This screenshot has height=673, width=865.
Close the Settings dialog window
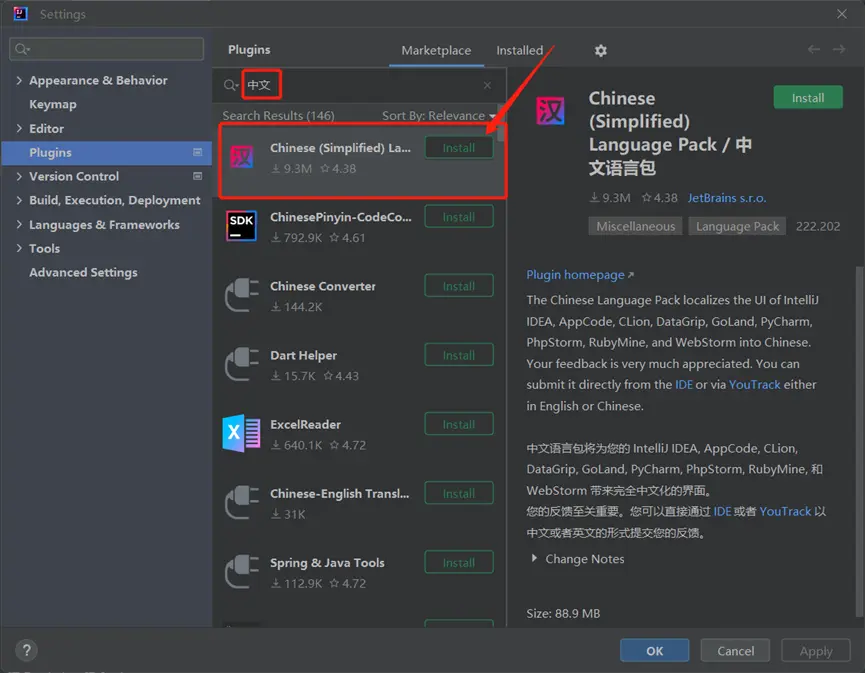(x=842, y=14)
